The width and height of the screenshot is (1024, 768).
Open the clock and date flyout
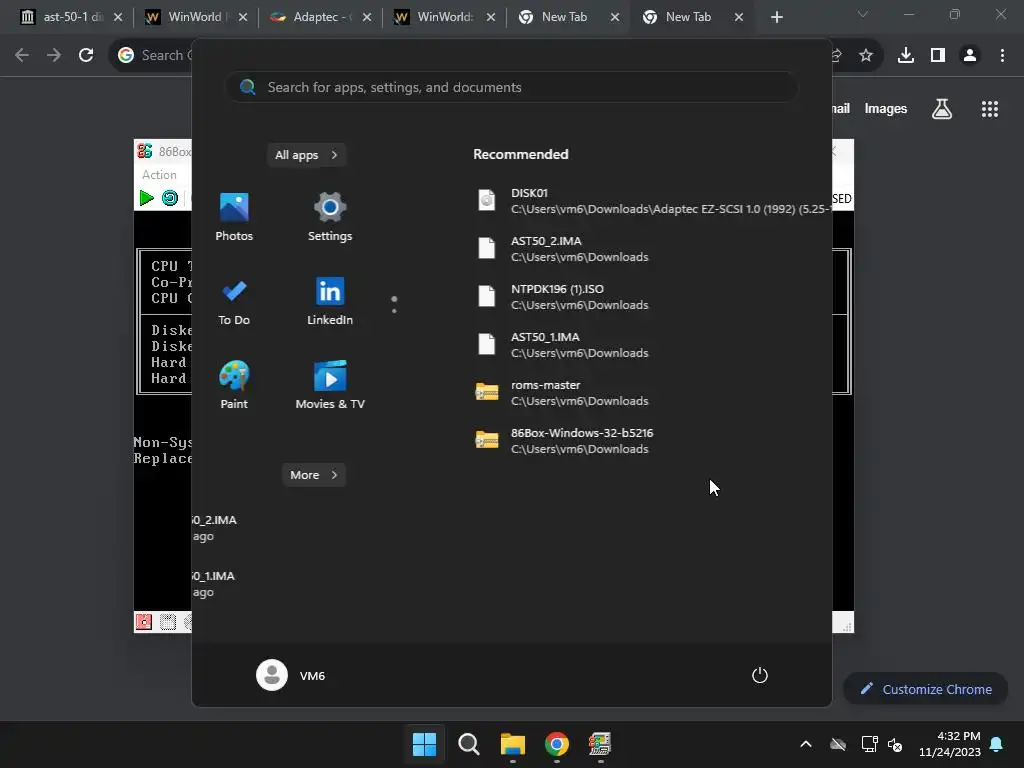(x=950, y=744)
